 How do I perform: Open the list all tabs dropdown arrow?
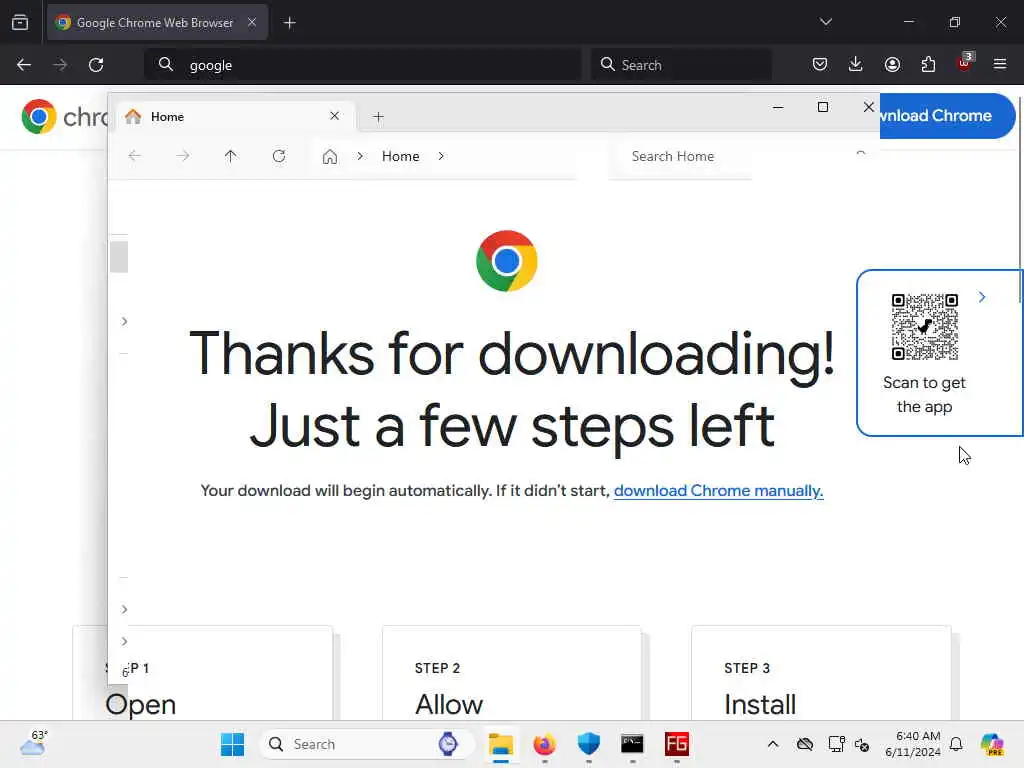tap(825, 22)
